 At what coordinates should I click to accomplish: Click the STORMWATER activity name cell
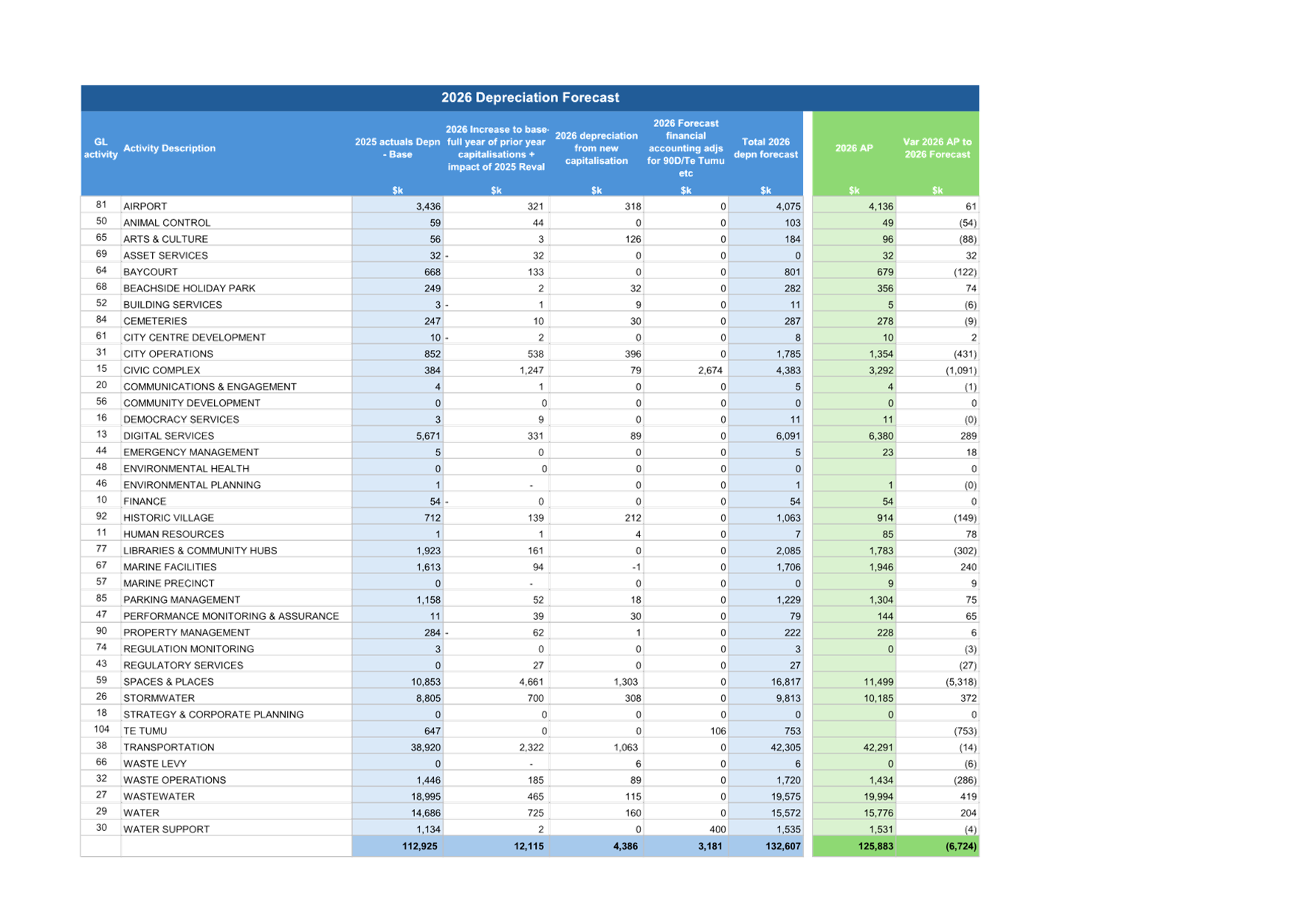coord(159,698)
